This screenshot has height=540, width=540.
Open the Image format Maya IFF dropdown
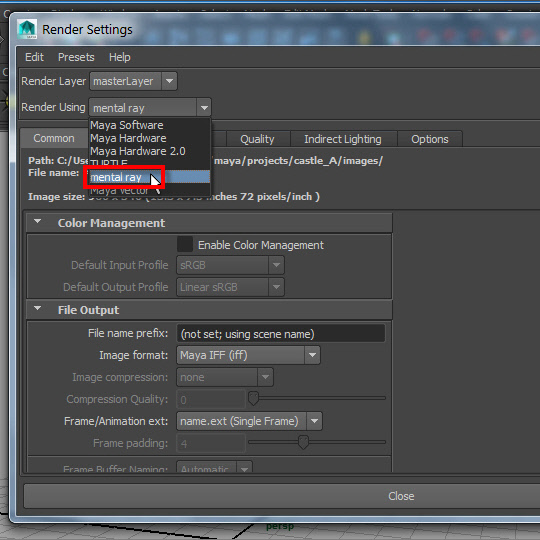coord(248,355)
